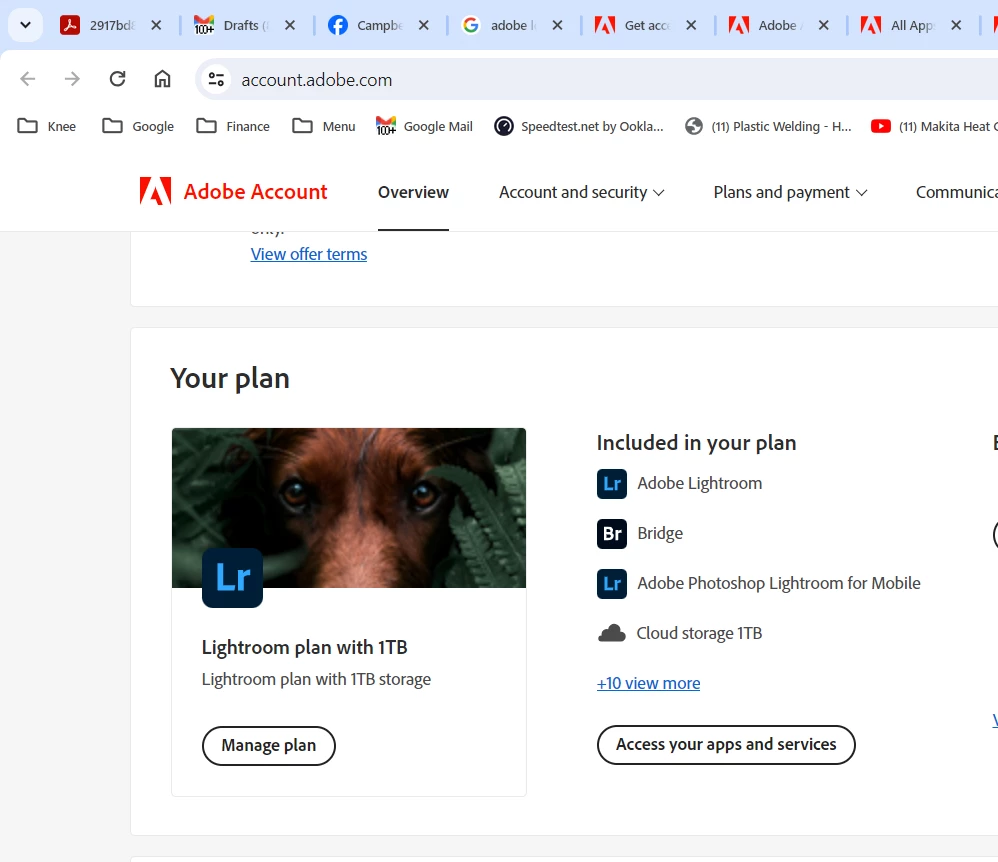Image resolution: width=998 pixels, height=862 pixels.
Task: Click the Adobe Lightroom text label
Action: coord(699,483)
